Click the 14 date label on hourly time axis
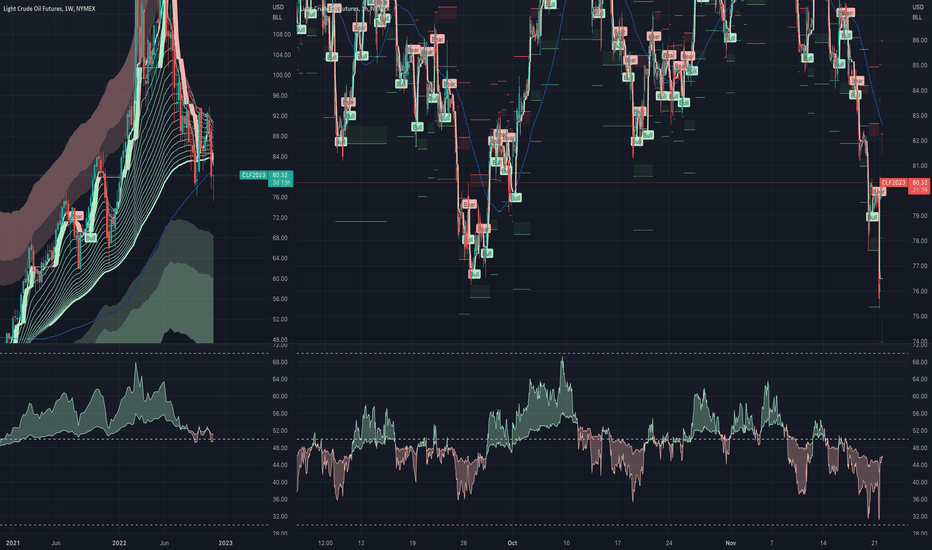Image resolution: width=932 pixels, height=550 pixels. [x=823, y=543]
